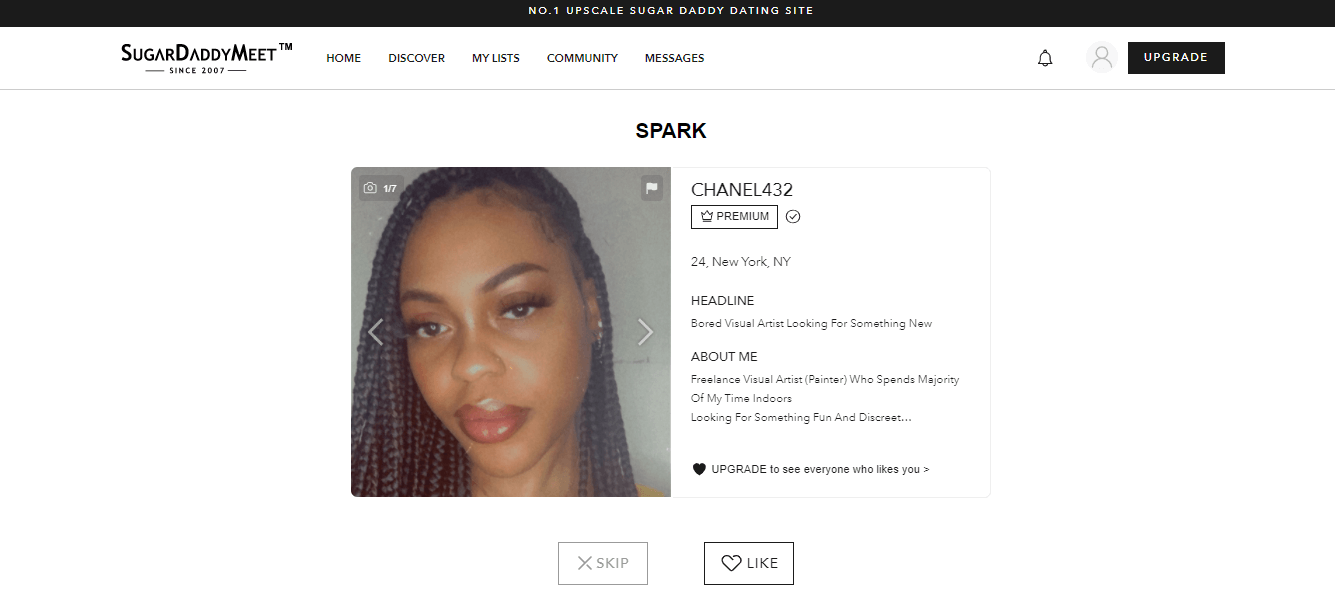Show previous photo with left arrow

coord(376,332)
